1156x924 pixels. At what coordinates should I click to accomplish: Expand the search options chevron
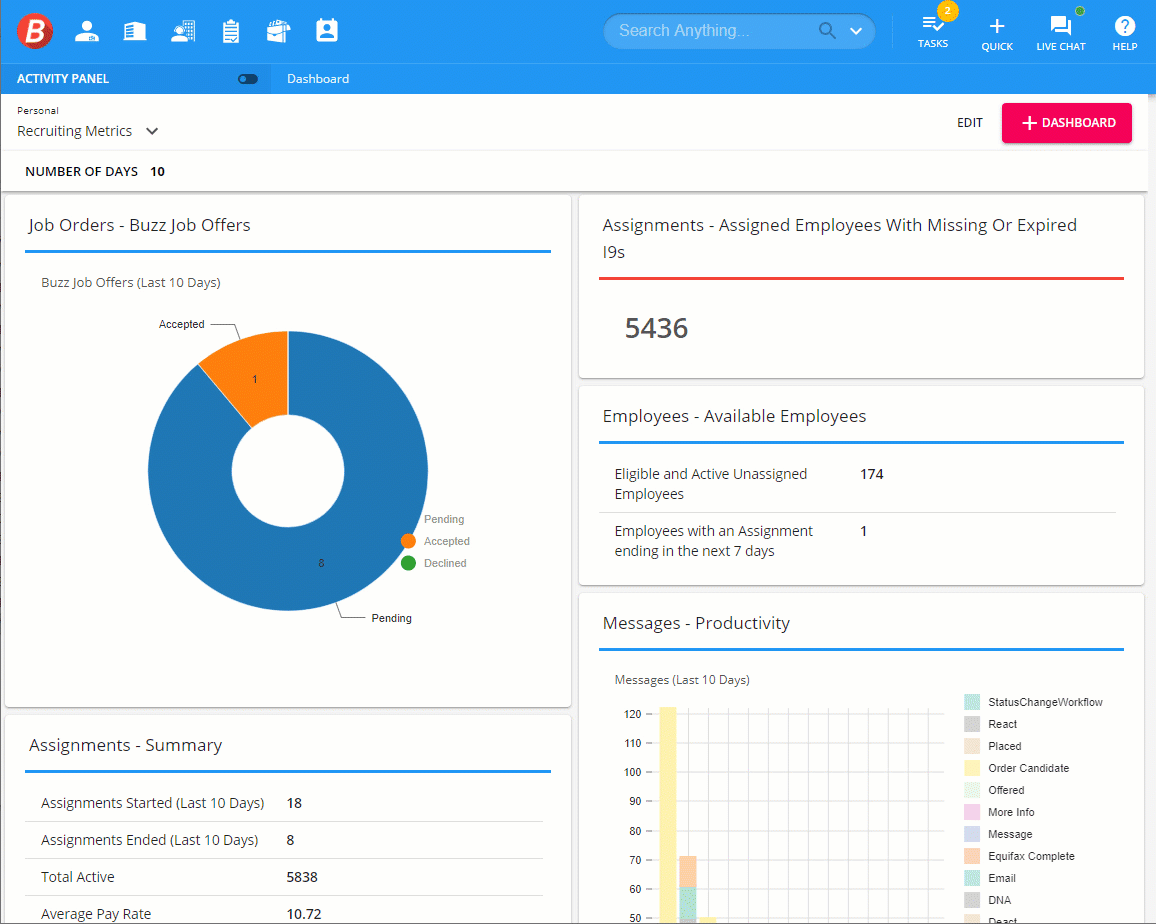[x=856, y=31]
